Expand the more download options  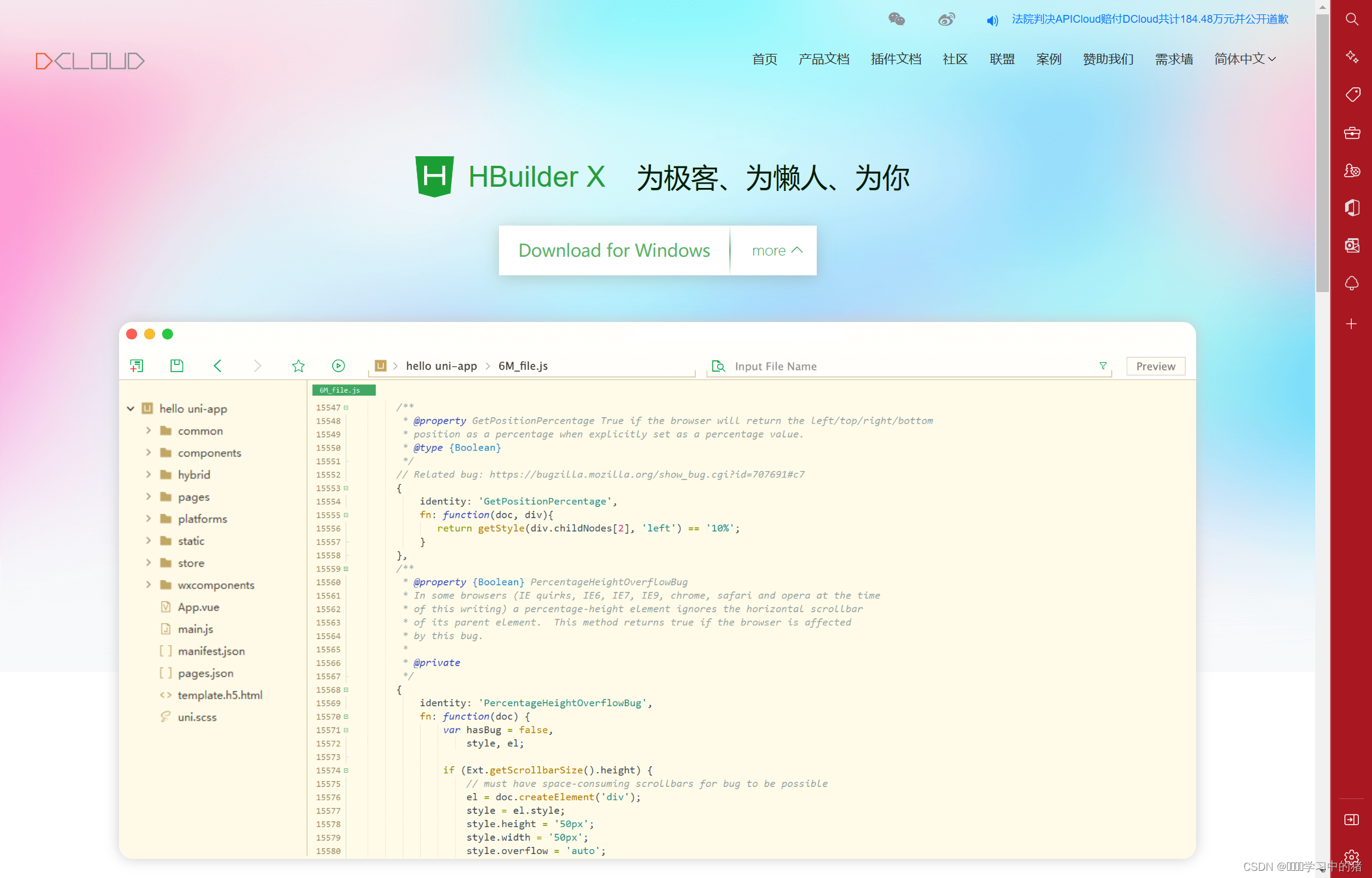[776, 250]
